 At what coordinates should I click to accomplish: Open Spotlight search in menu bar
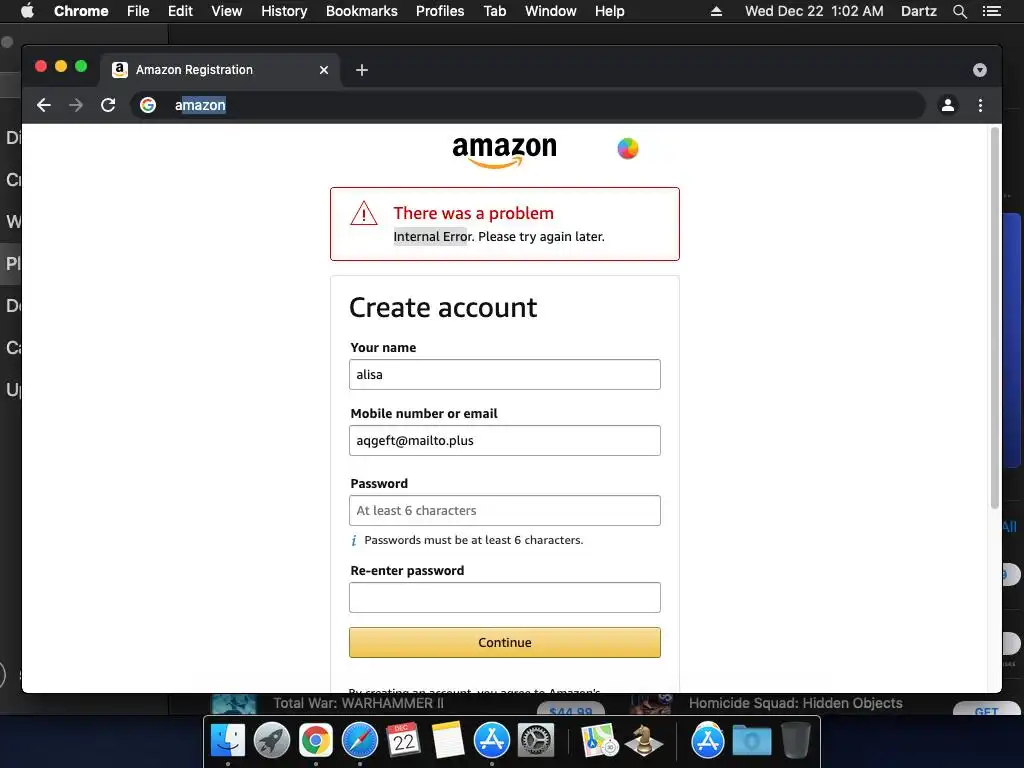point(960,11)
